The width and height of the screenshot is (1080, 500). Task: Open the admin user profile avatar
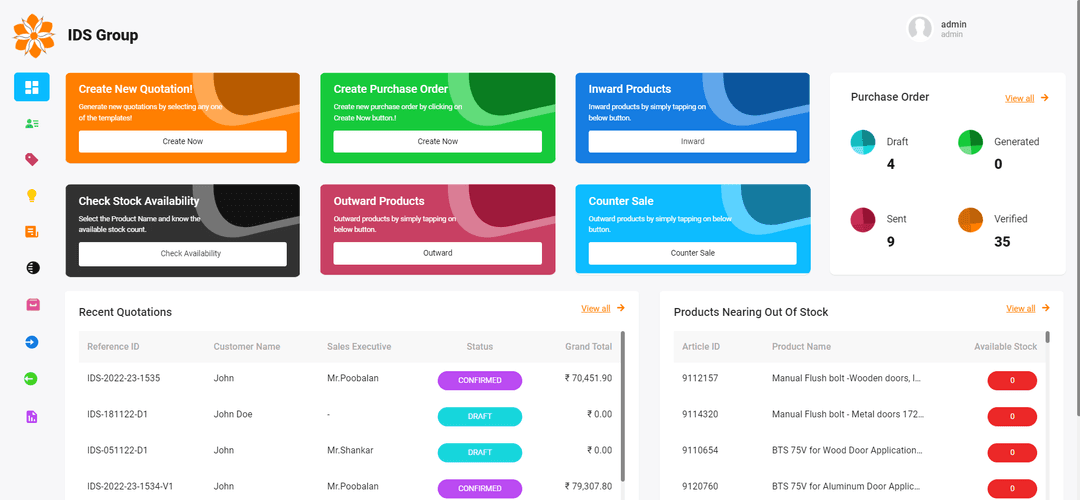(x=920, y=29)
